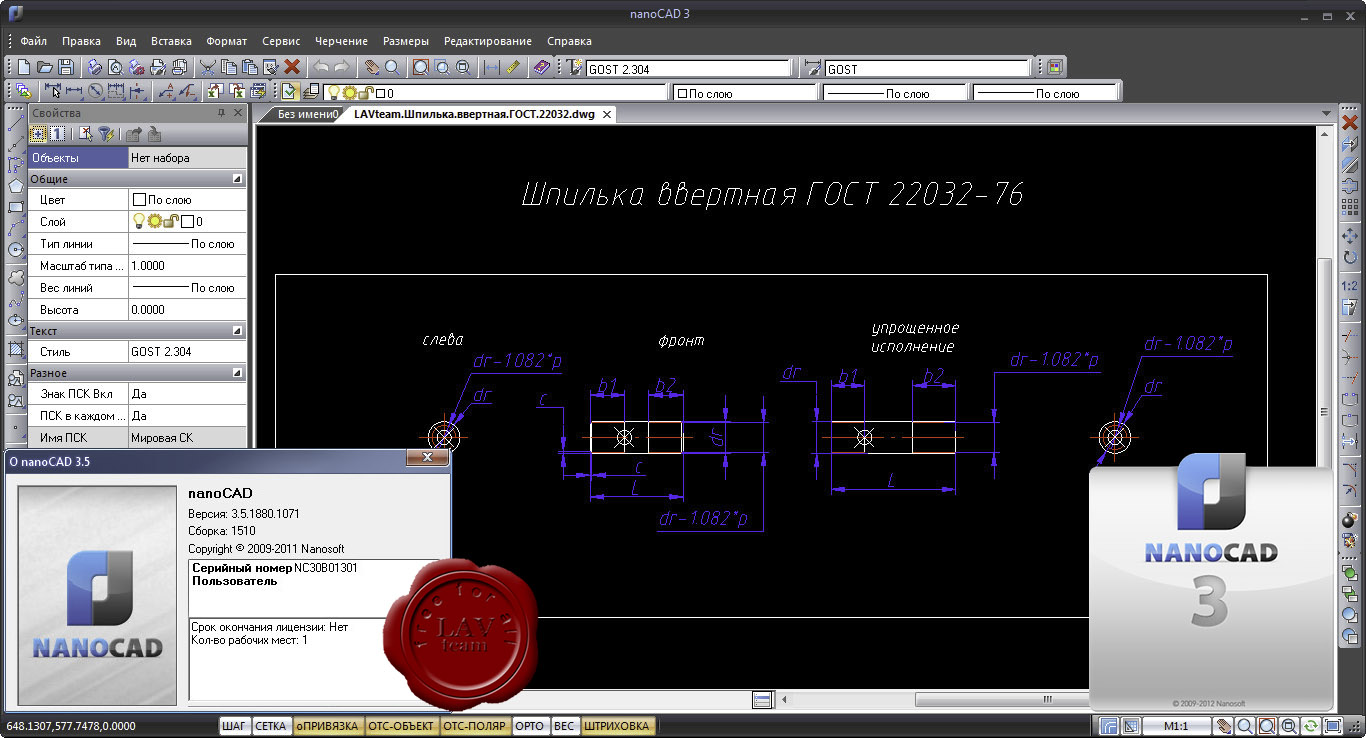Activate the Pan hand tool
Image resolution: width=1366 pixels, height=738 pixels.
tap(371, 68)
